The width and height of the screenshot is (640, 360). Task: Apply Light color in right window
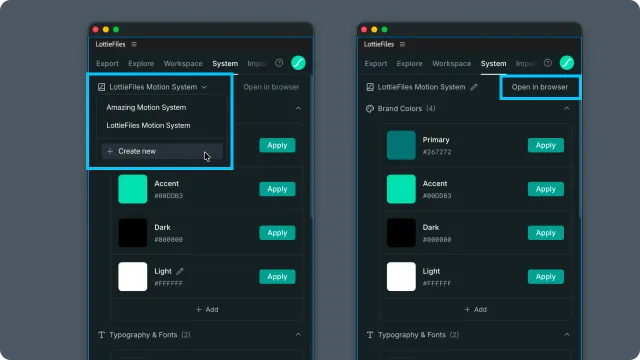[x=546, y=276]
